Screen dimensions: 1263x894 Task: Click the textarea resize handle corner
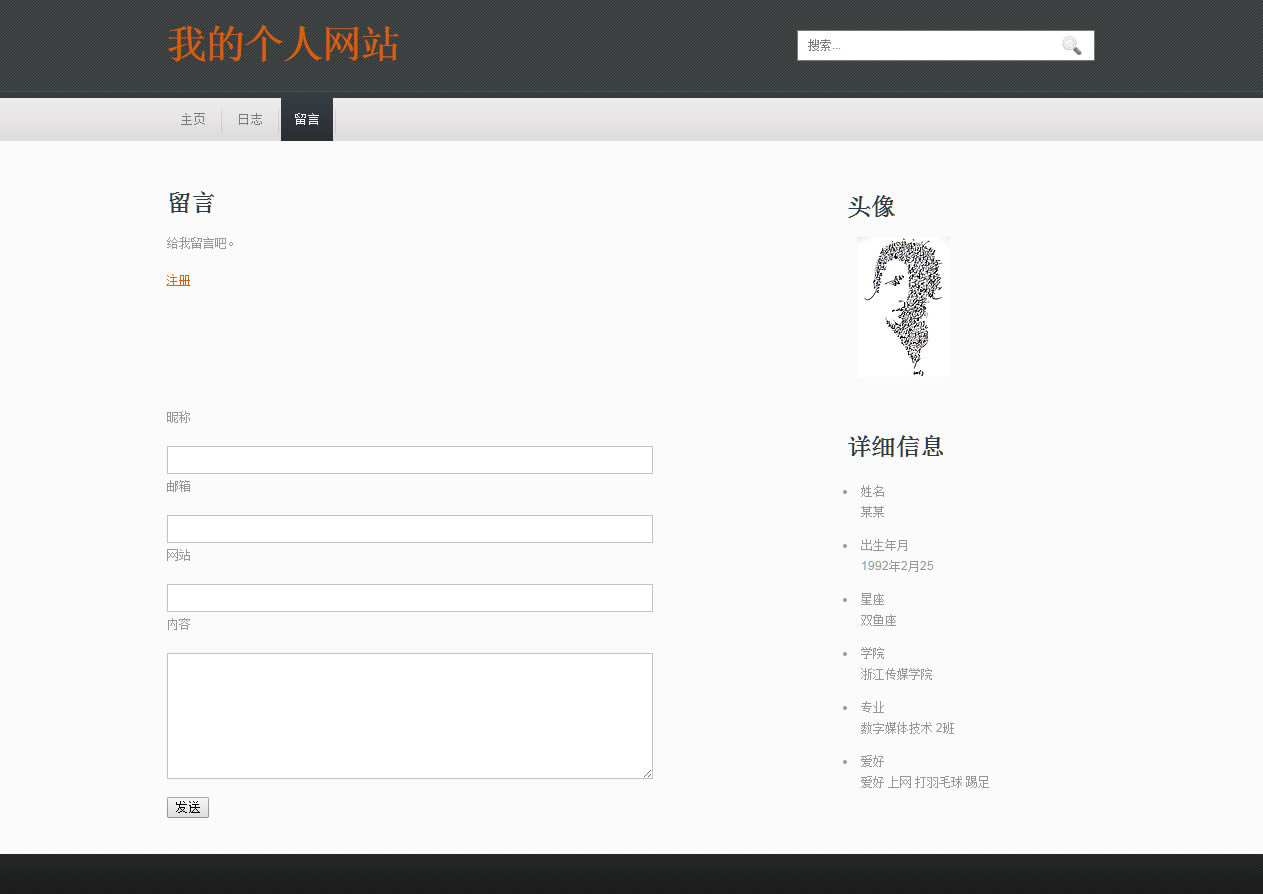647,773
